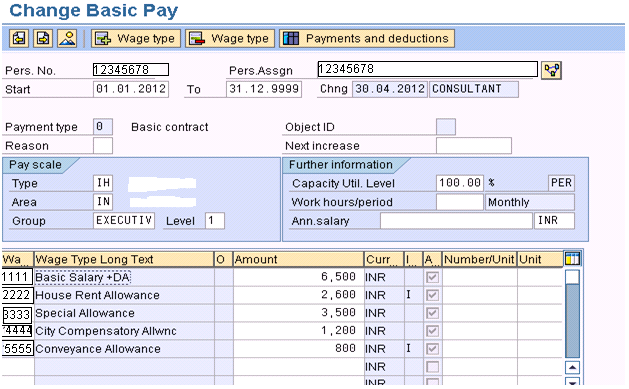This screenshot has height=389, width=629.
Task: Click the delete Wage type button
Action: pyautogui.click(x=230, y=38)
